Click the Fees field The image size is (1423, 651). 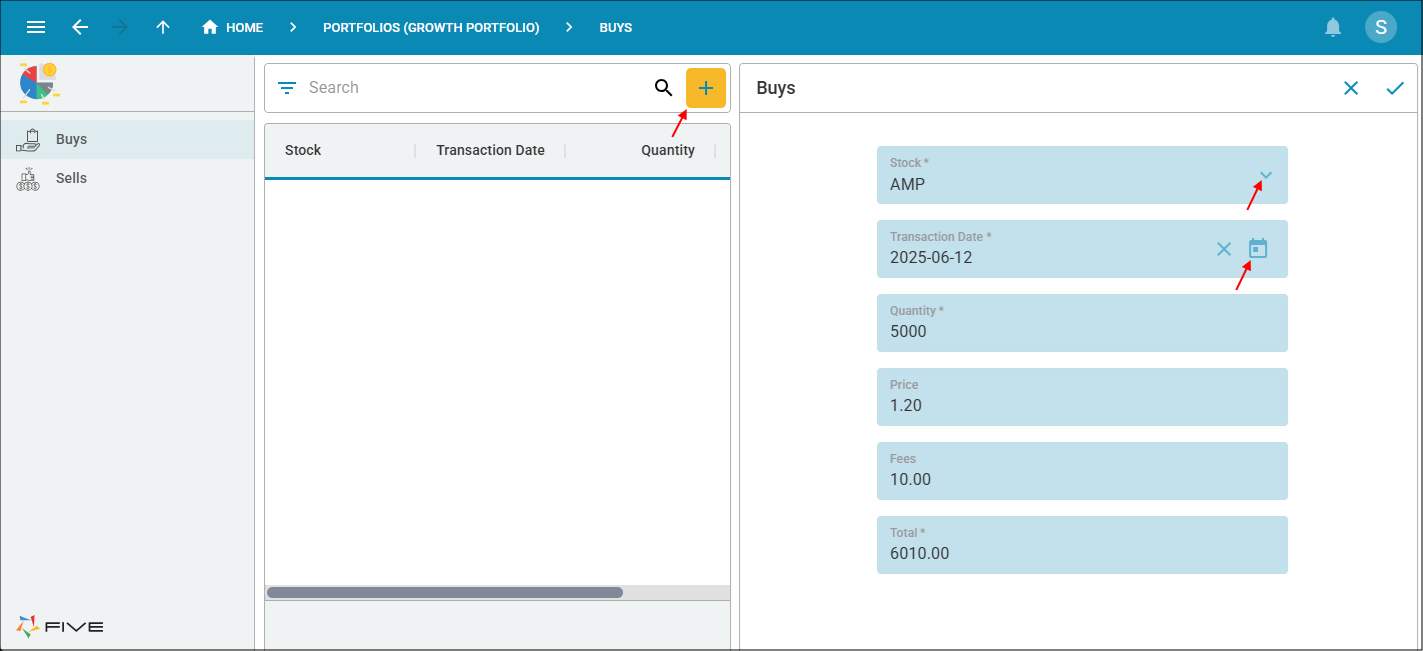point(1082,471)
